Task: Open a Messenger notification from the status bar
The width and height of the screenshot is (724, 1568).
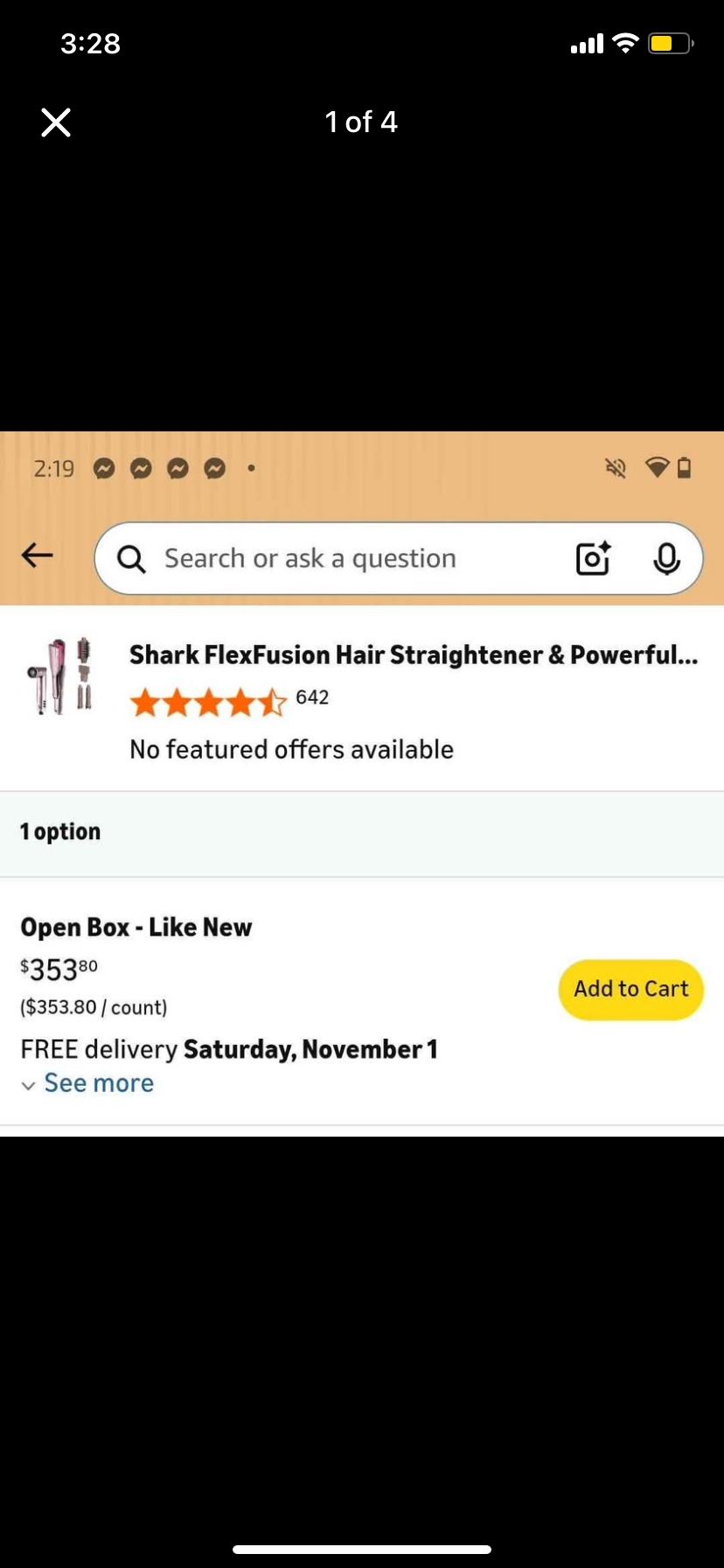Action: [x=104, y=469]
